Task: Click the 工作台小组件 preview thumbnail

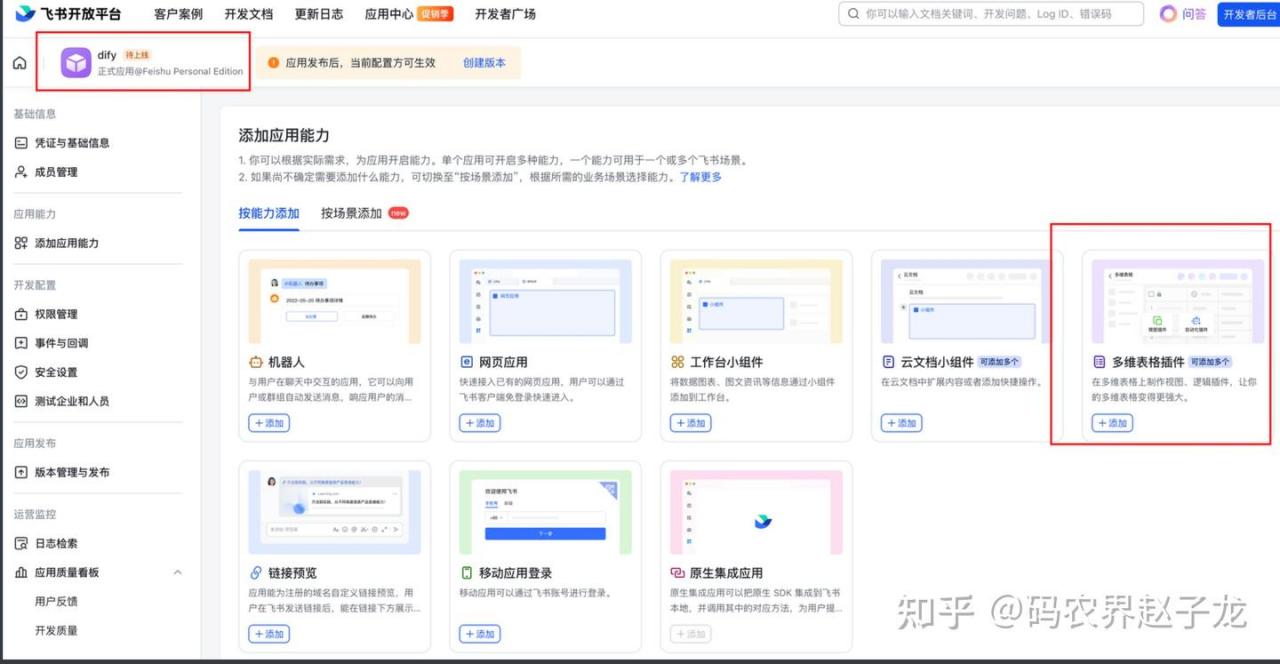Action: pyautogui.click(x=757, y=301)
